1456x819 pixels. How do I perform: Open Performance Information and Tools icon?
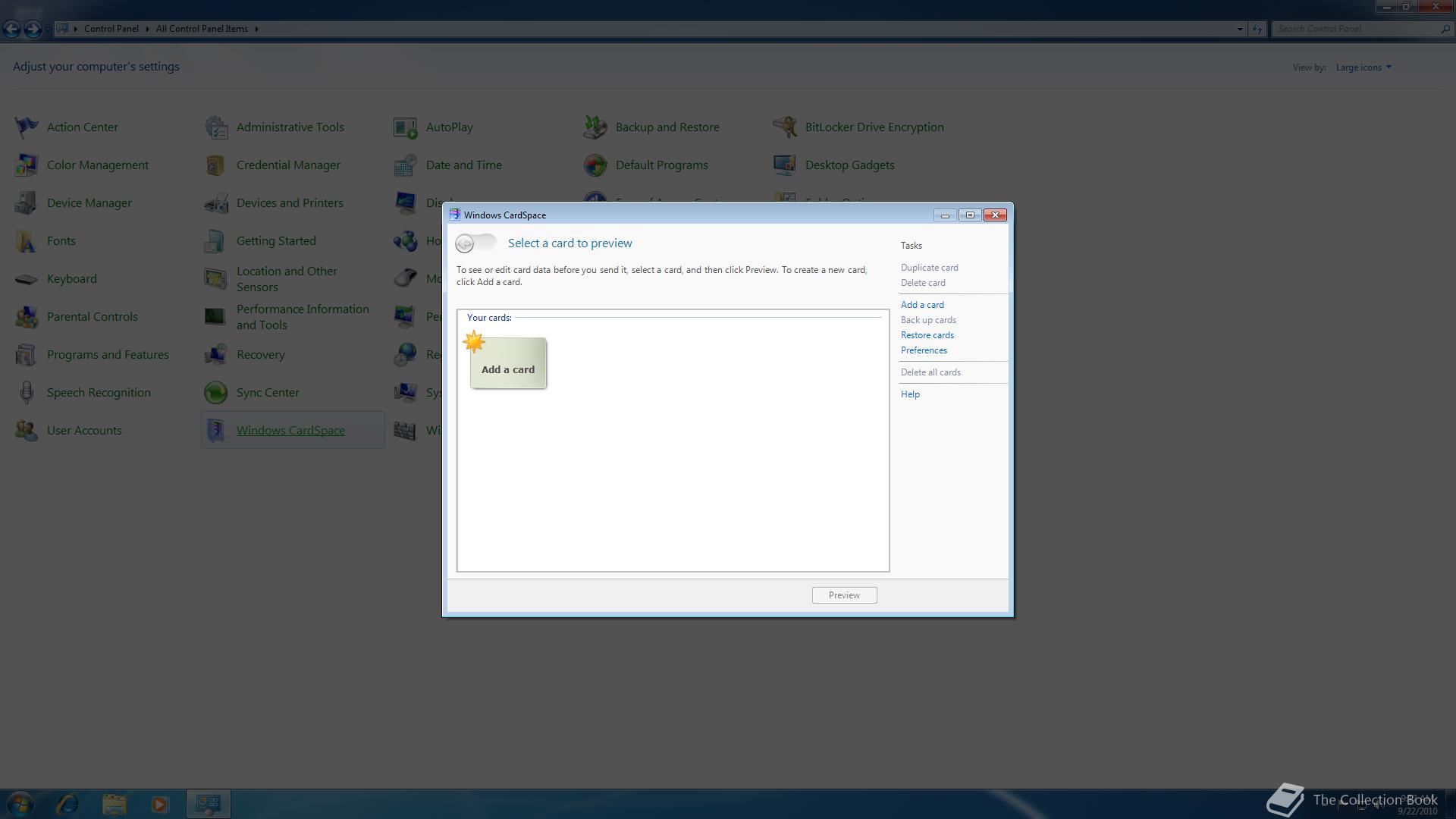click(216, 316)
